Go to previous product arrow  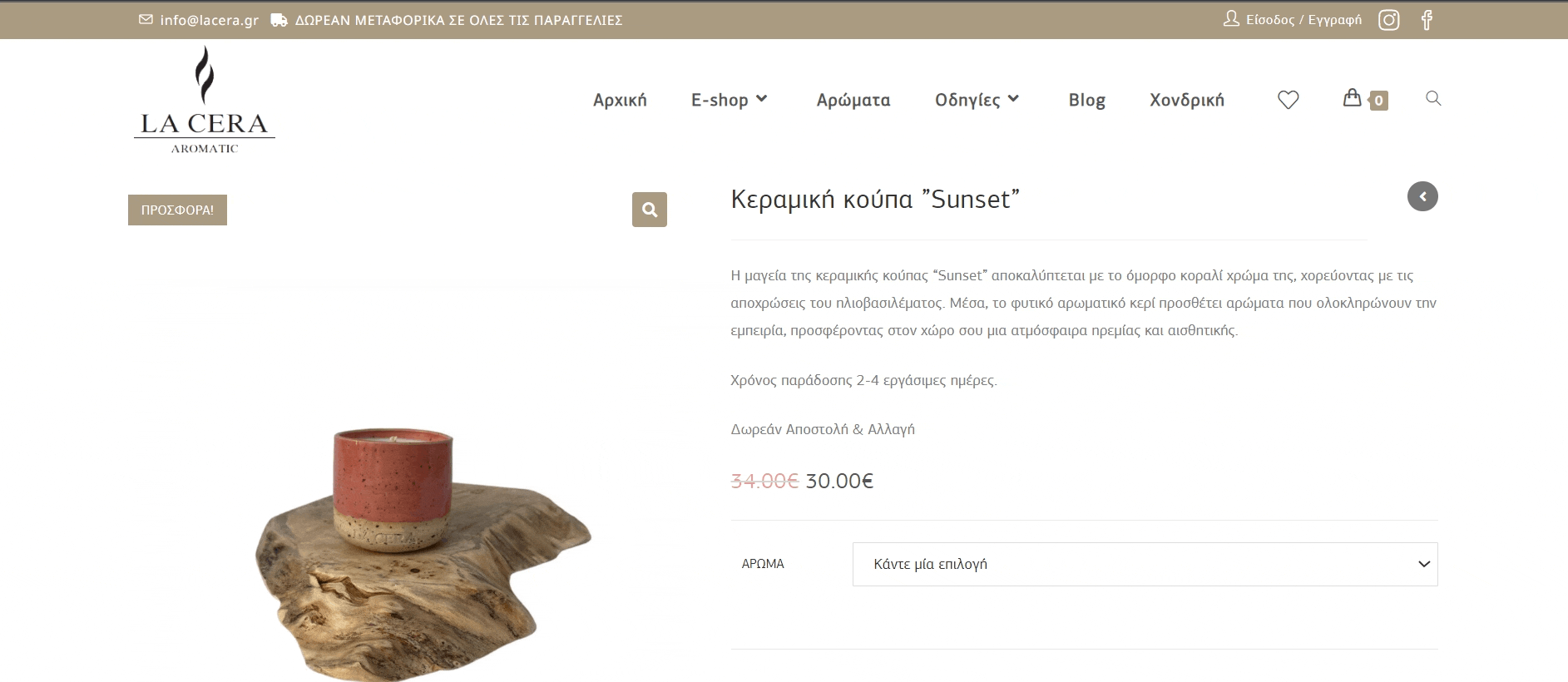point(1422,196)
